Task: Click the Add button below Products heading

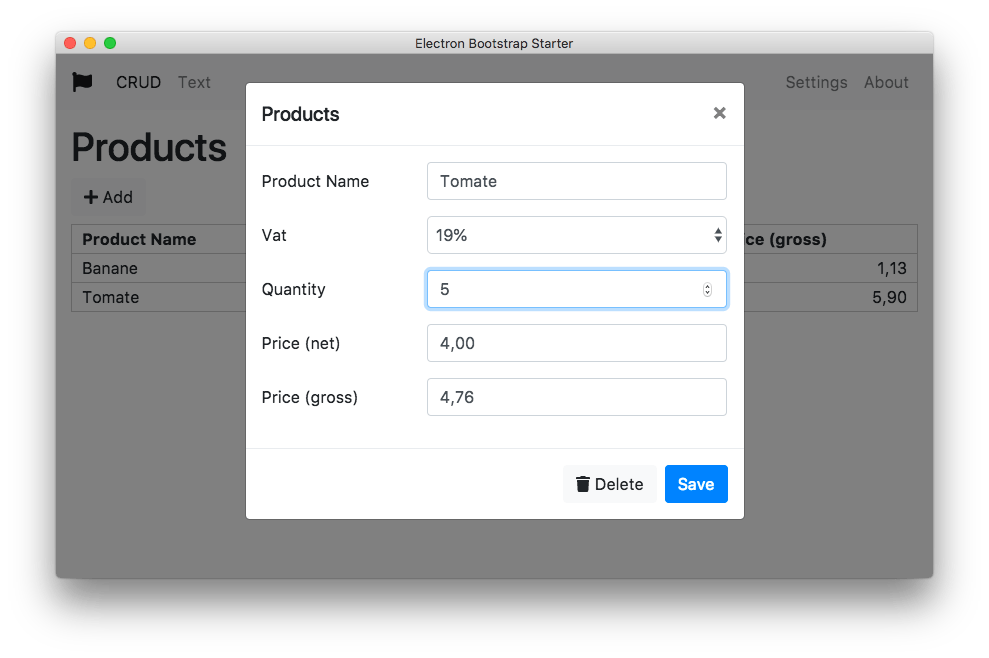Action: point(108,197)
